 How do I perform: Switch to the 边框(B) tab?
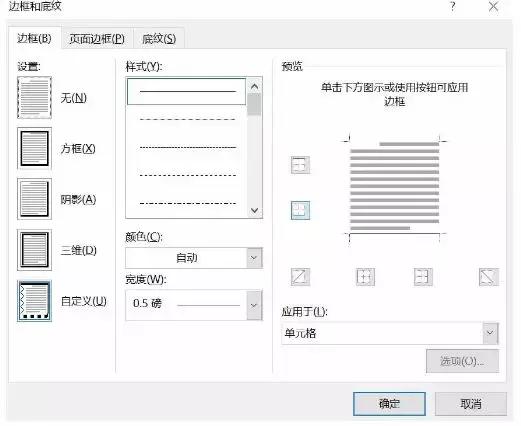(x=34, y=38)
